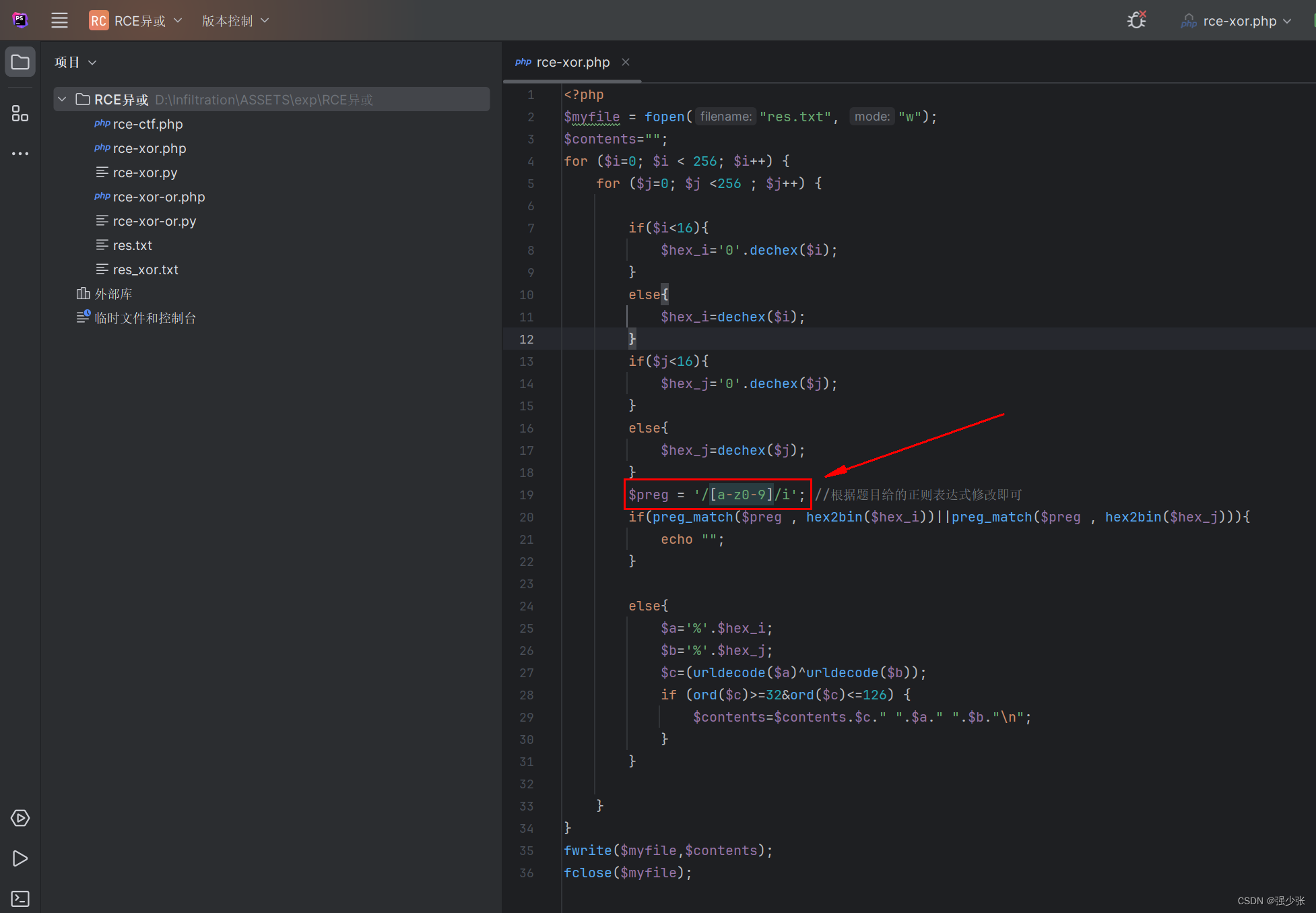Click the <?php opening tag
Screen dimensions: 1316x913
[584, 94]
